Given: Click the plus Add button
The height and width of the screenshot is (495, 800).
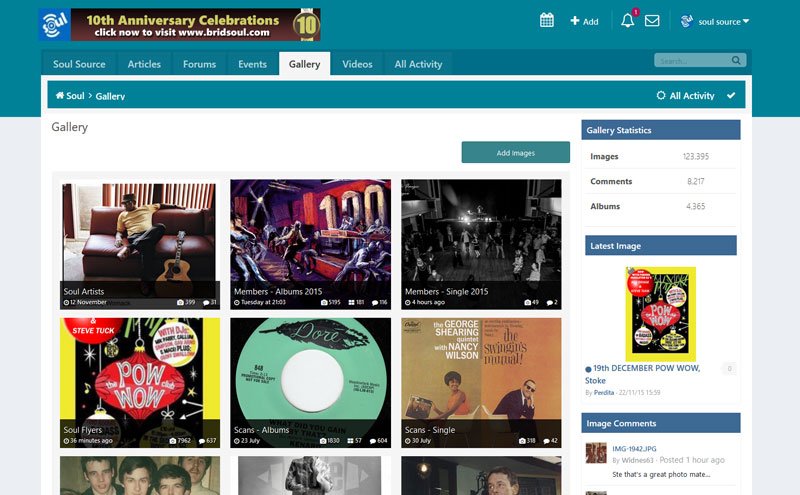Looking at the screenshot, I should point(584,21).
